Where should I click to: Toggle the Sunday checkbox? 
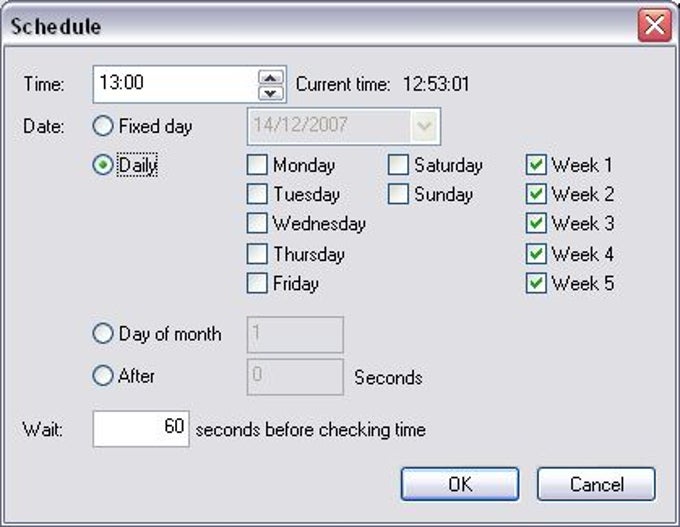click(x=398, y=194)
